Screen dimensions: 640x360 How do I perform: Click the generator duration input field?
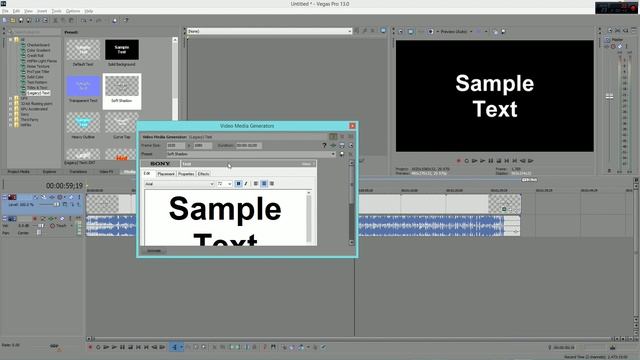click(x=249, y=145)
